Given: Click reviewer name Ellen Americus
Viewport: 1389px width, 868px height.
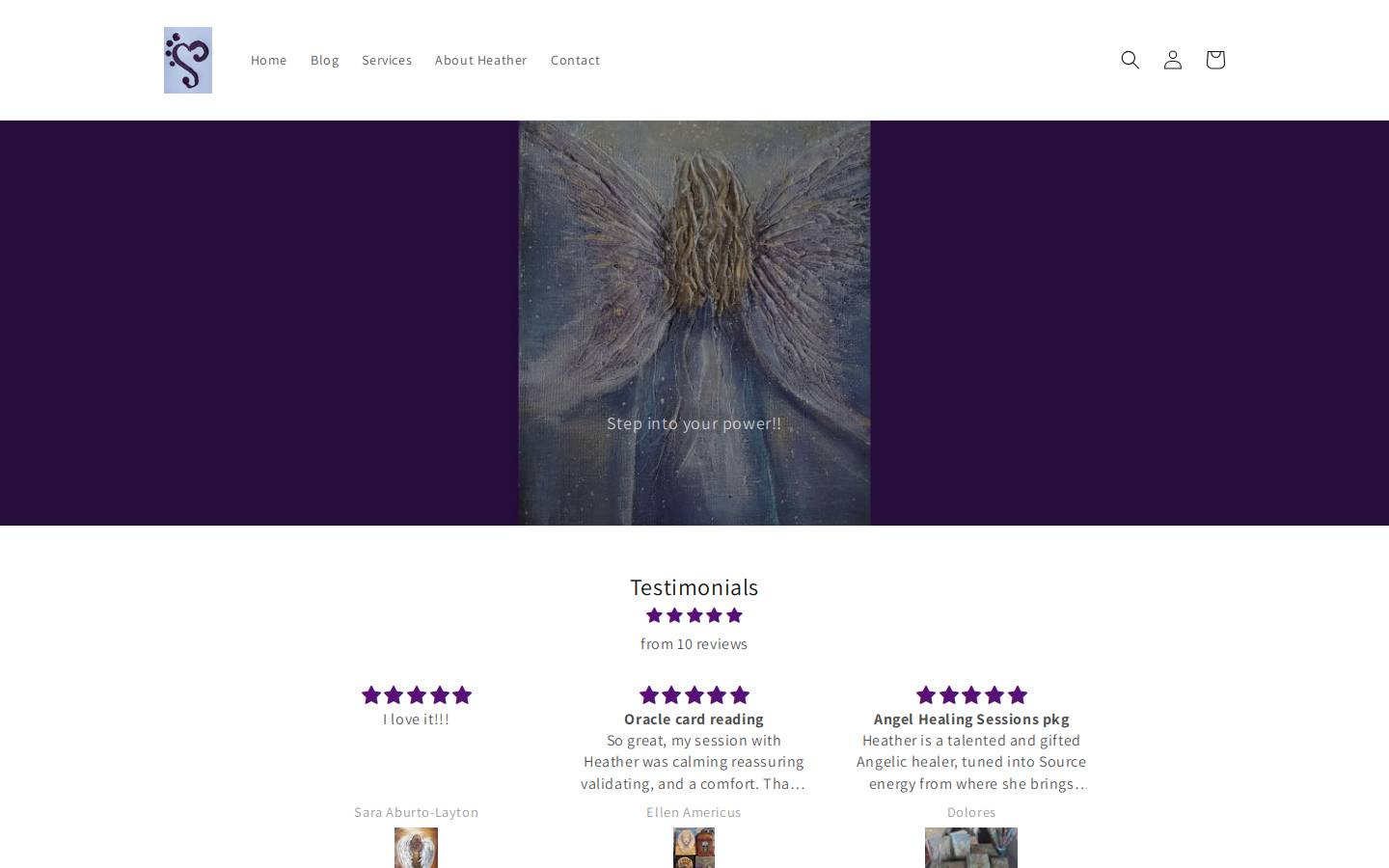Looking at the screenshot, I should pyautogui.click(x=694, y=812).
